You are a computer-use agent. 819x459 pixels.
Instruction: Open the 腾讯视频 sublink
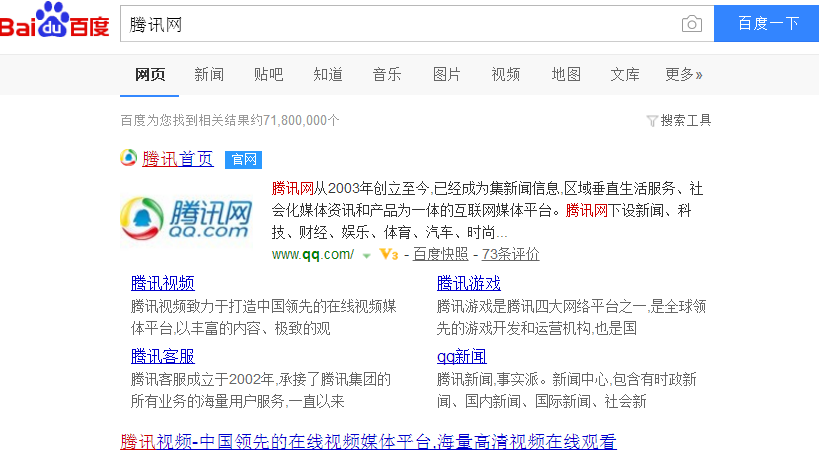pyautogui.click(x=162, y=284)
